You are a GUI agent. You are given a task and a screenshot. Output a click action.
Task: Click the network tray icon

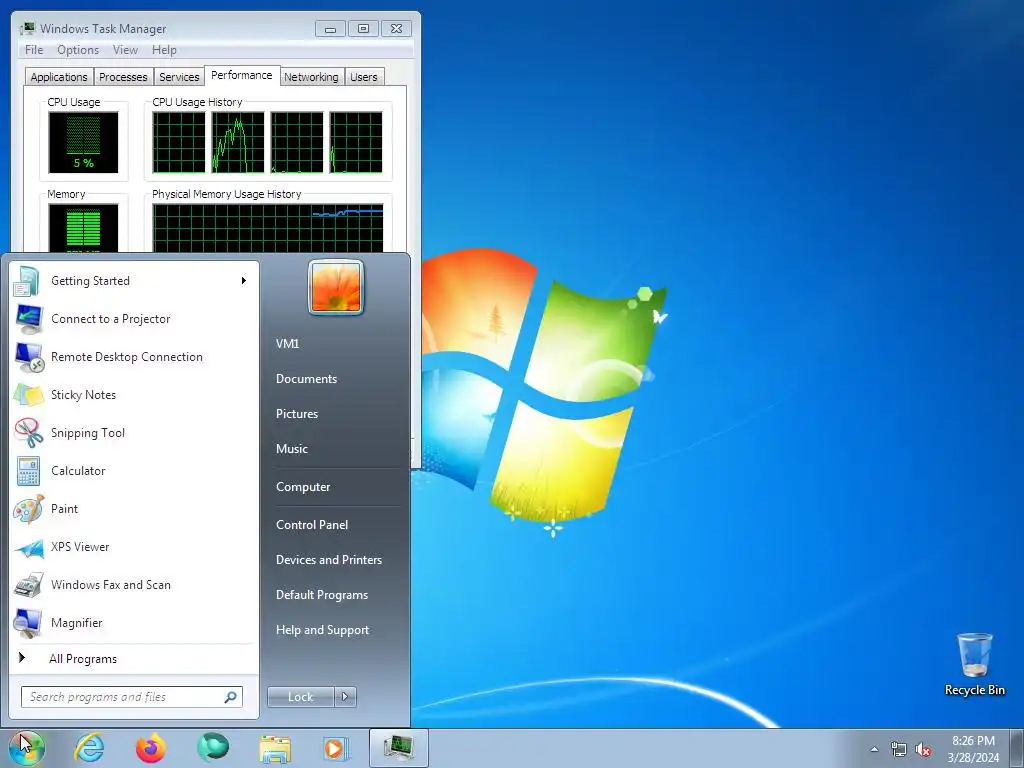point(899,750)
